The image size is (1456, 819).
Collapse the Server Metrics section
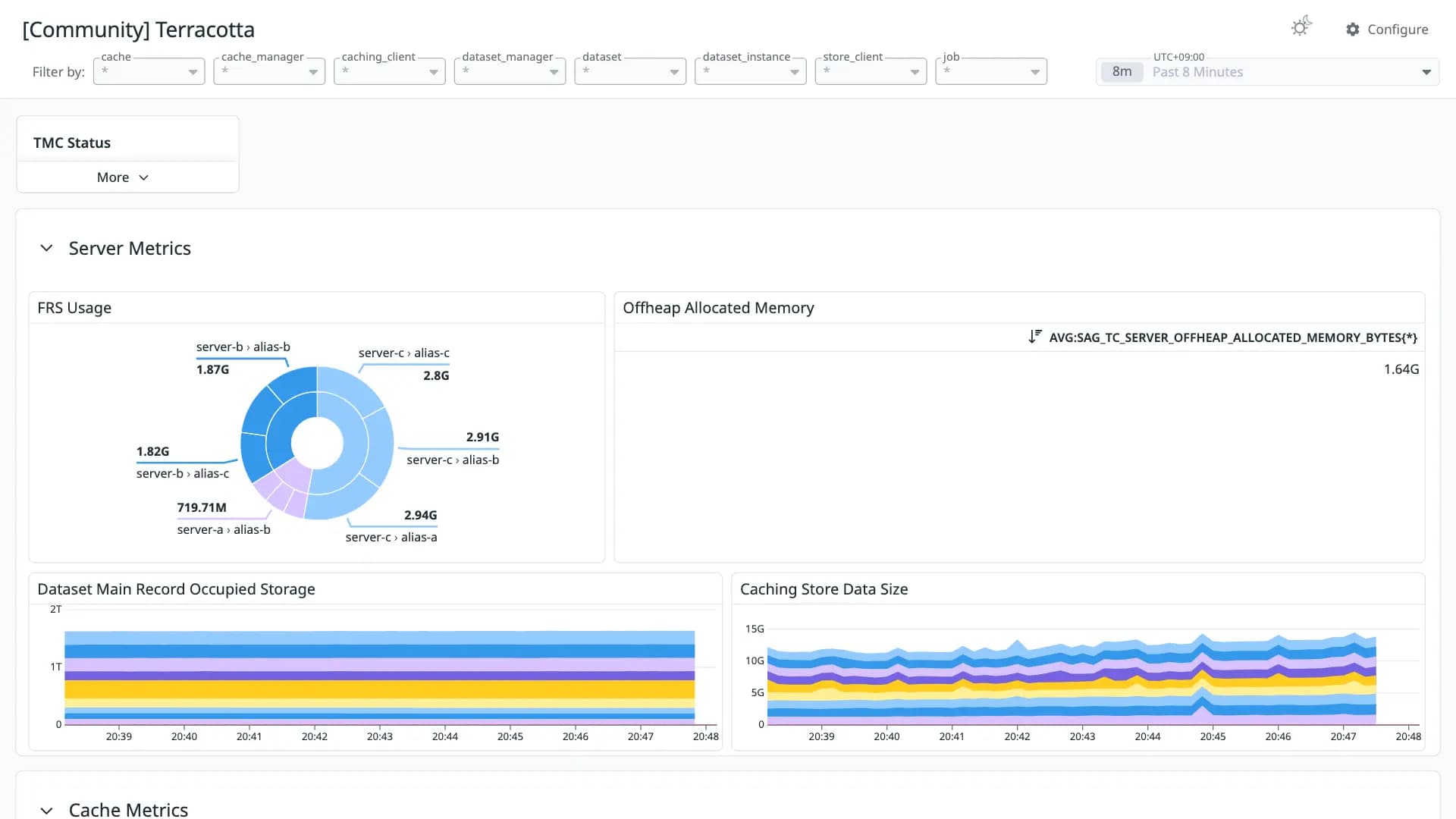(x=46, y=248)
